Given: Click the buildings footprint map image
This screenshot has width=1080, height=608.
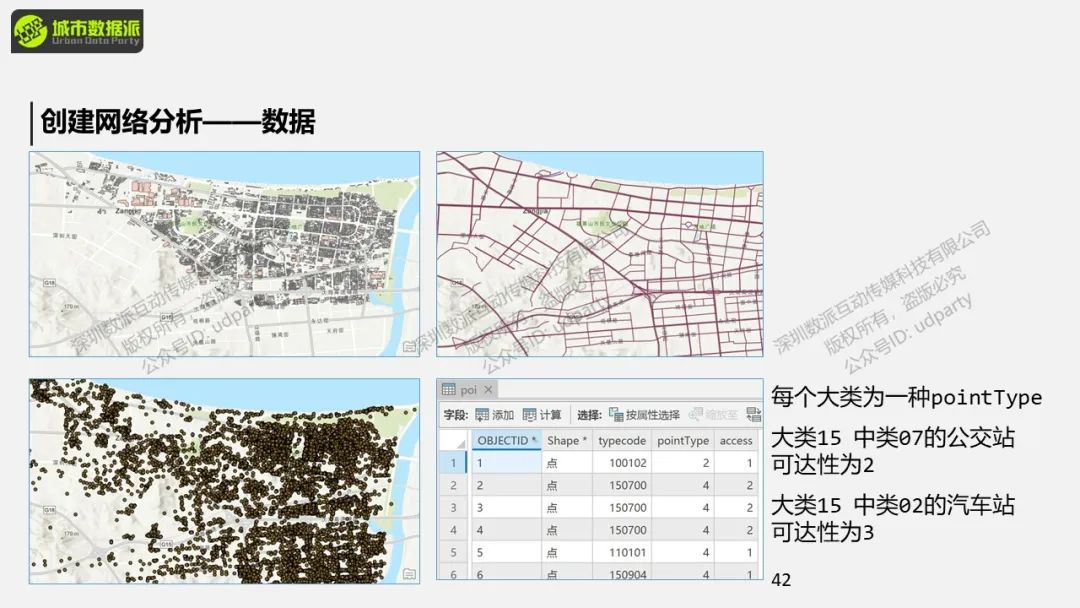Looking at the screenshot, I should coord(224,254).
